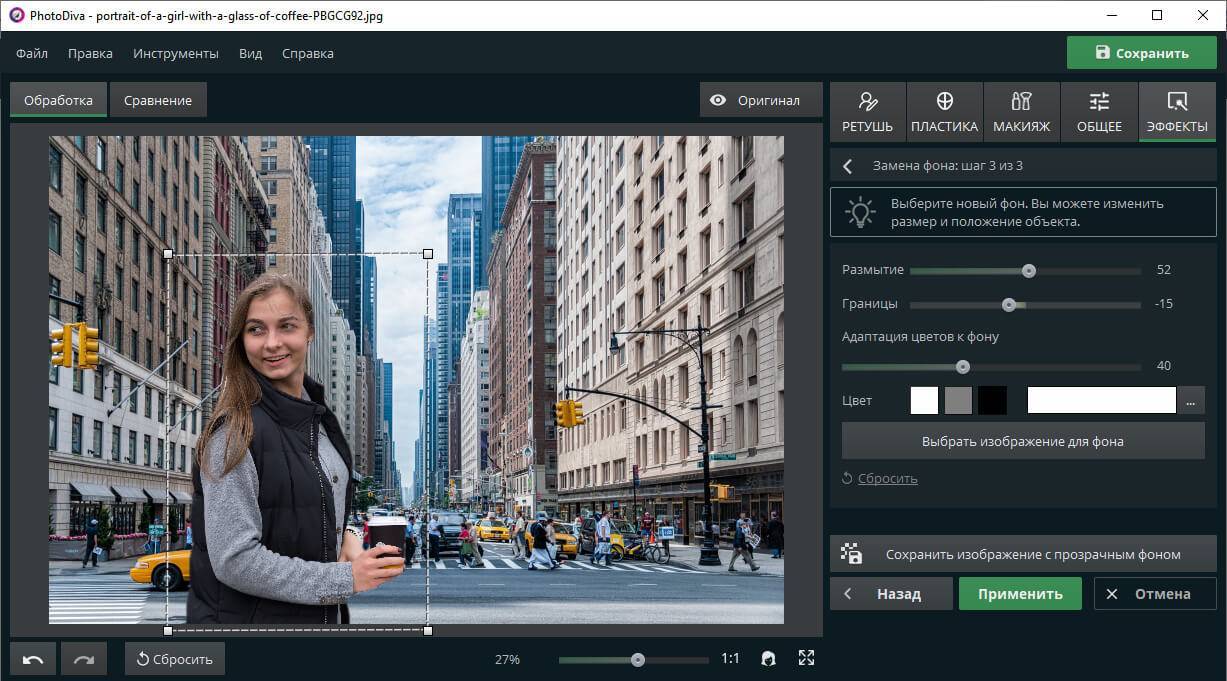
Task: Go back using the step header chevron
Action: coord(848,166)
